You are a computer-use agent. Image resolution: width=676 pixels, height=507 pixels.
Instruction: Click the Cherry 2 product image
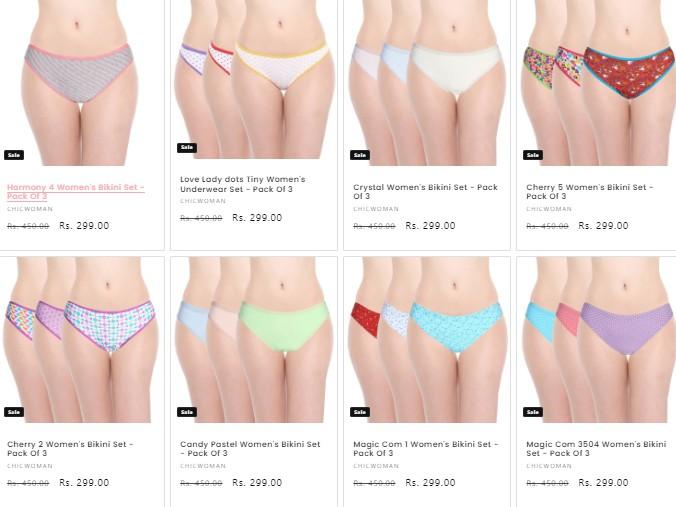click(81, 340)
